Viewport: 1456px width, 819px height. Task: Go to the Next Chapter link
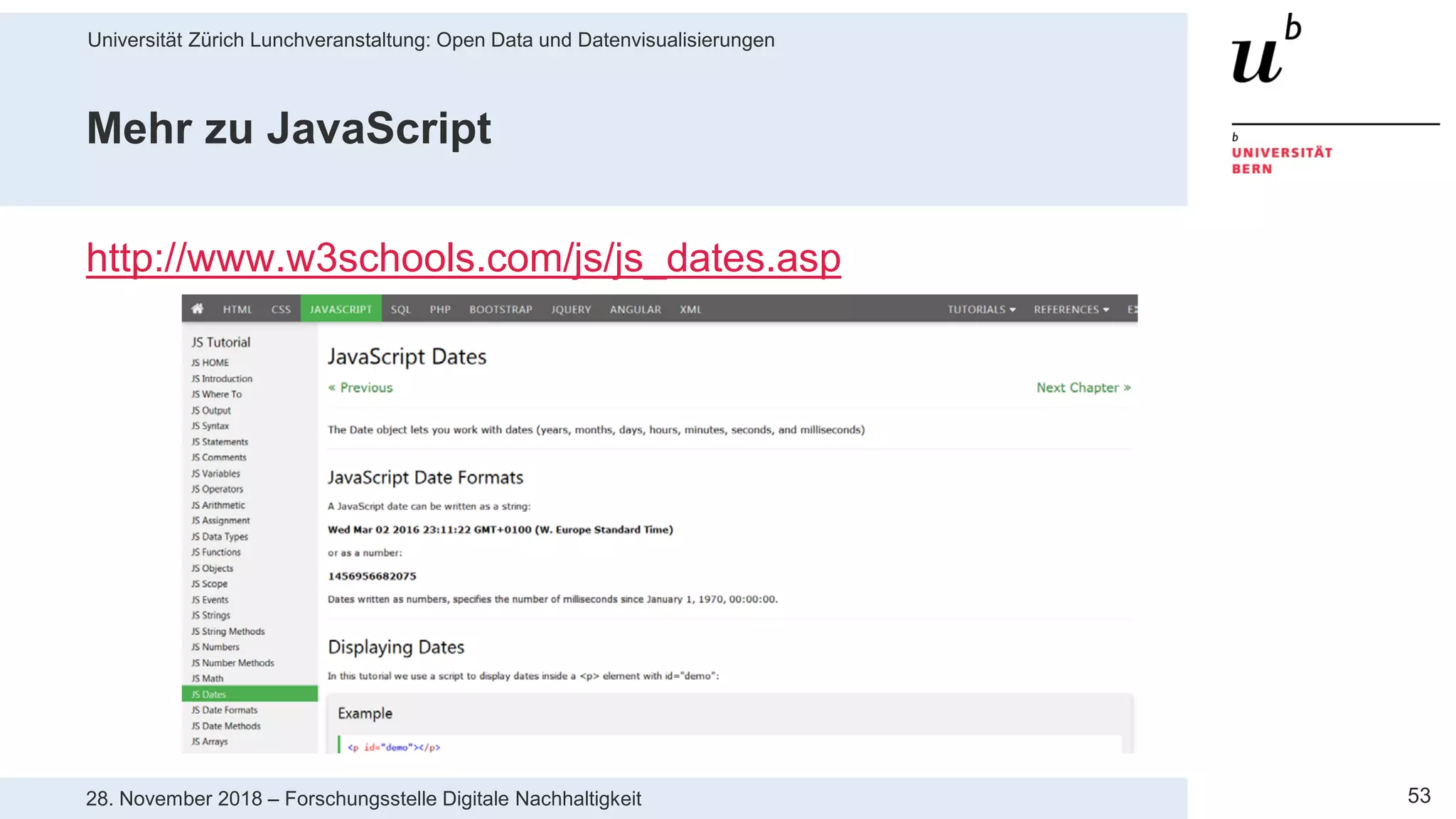click(x=1083, y=387)
